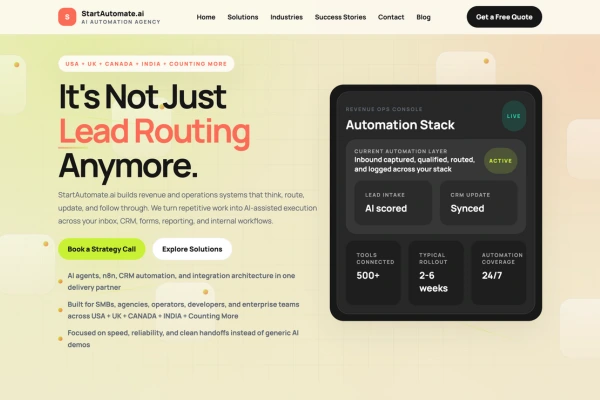Select the Lead Intake AI scored card
Screen dimensions: 600x400
click(393, 203)
